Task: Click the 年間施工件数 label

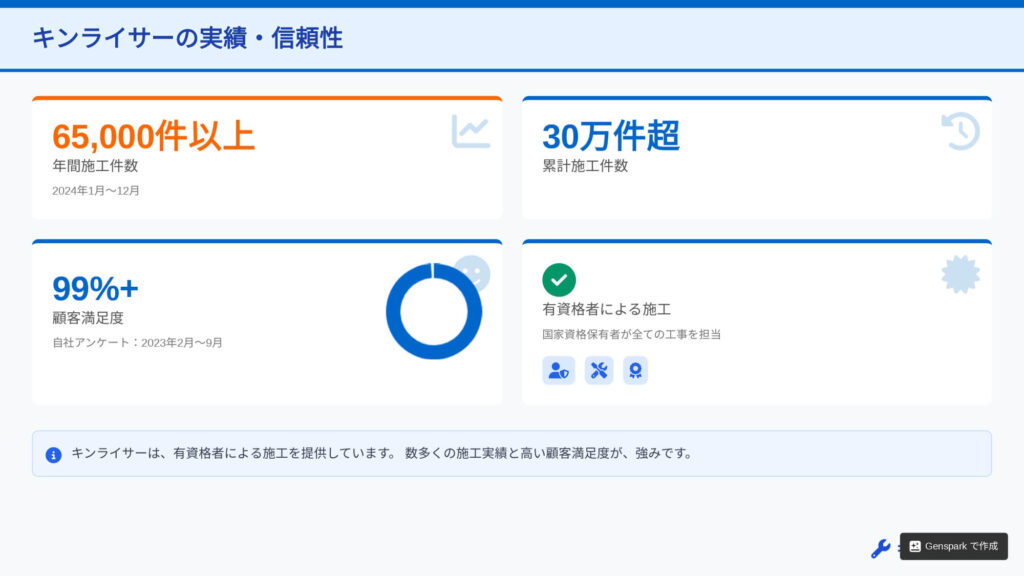Action: click(95, 166)
